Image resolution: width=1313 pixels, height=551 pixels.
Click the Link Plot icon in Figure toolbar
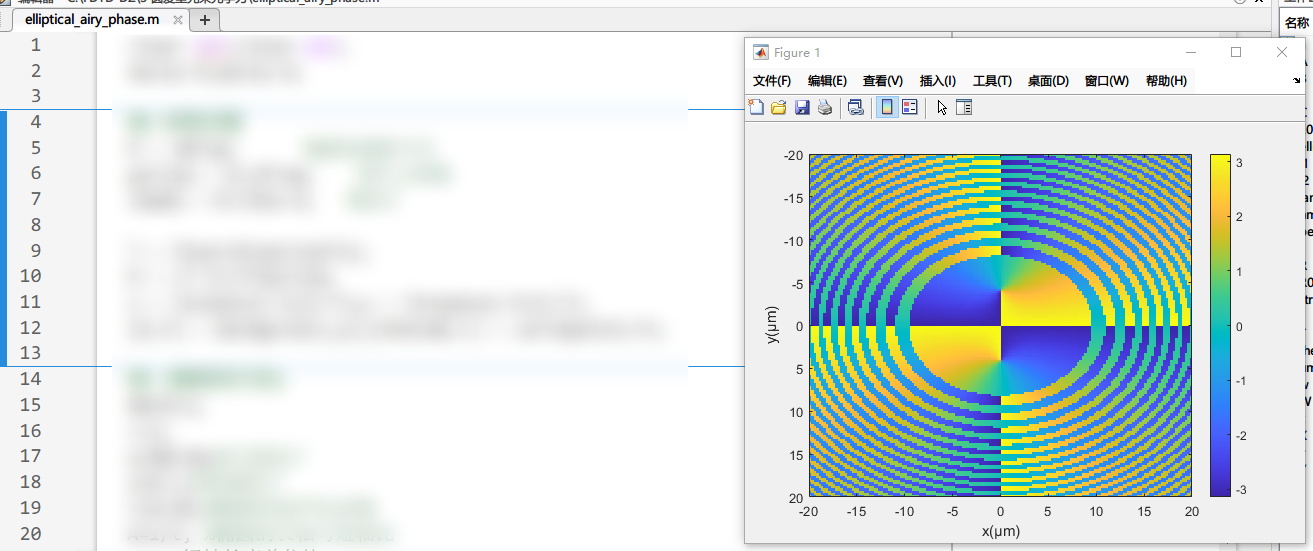(856, 107)
